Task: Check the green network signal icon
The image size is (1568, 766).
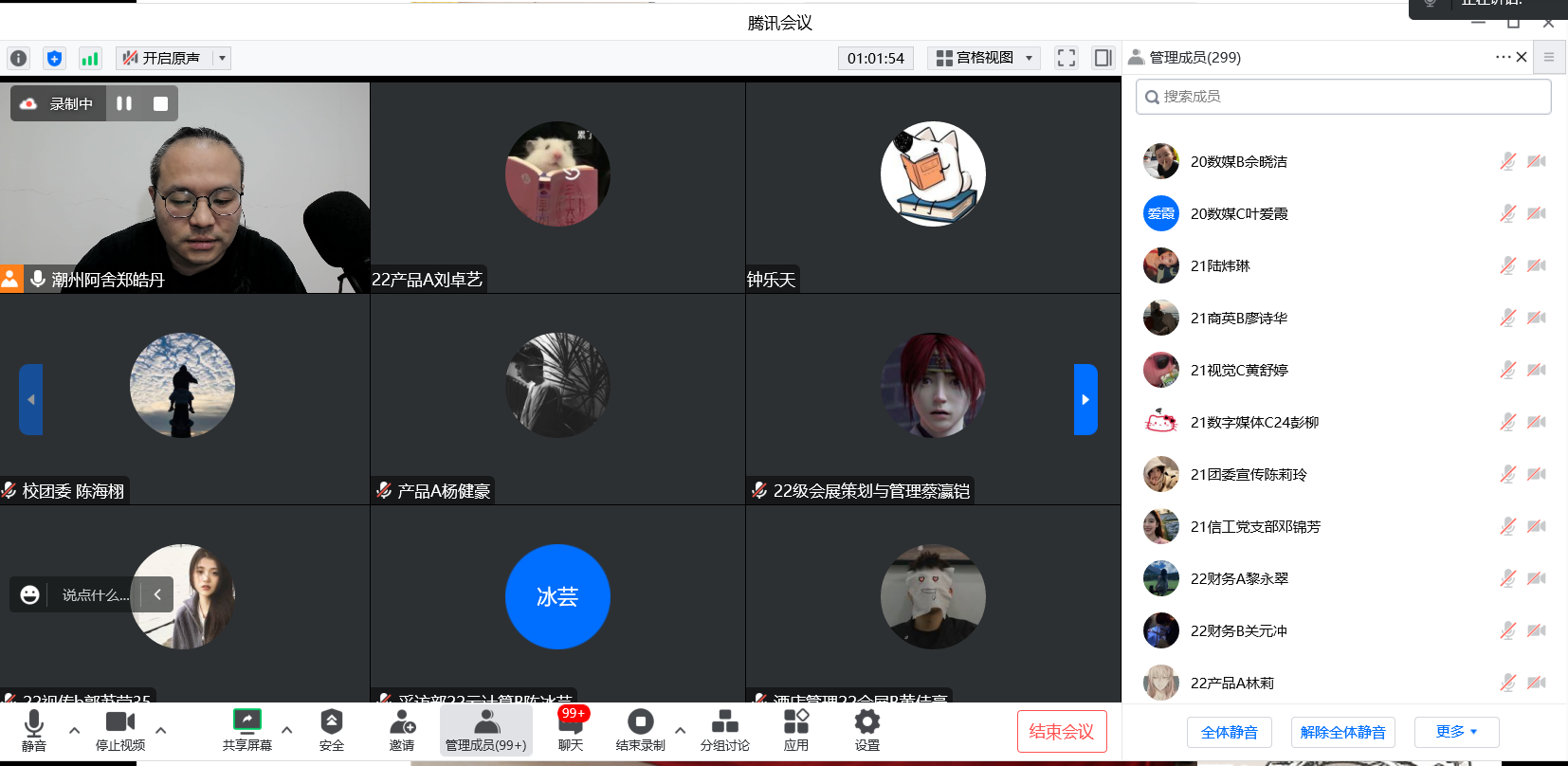Action: [x=90, y=58]
